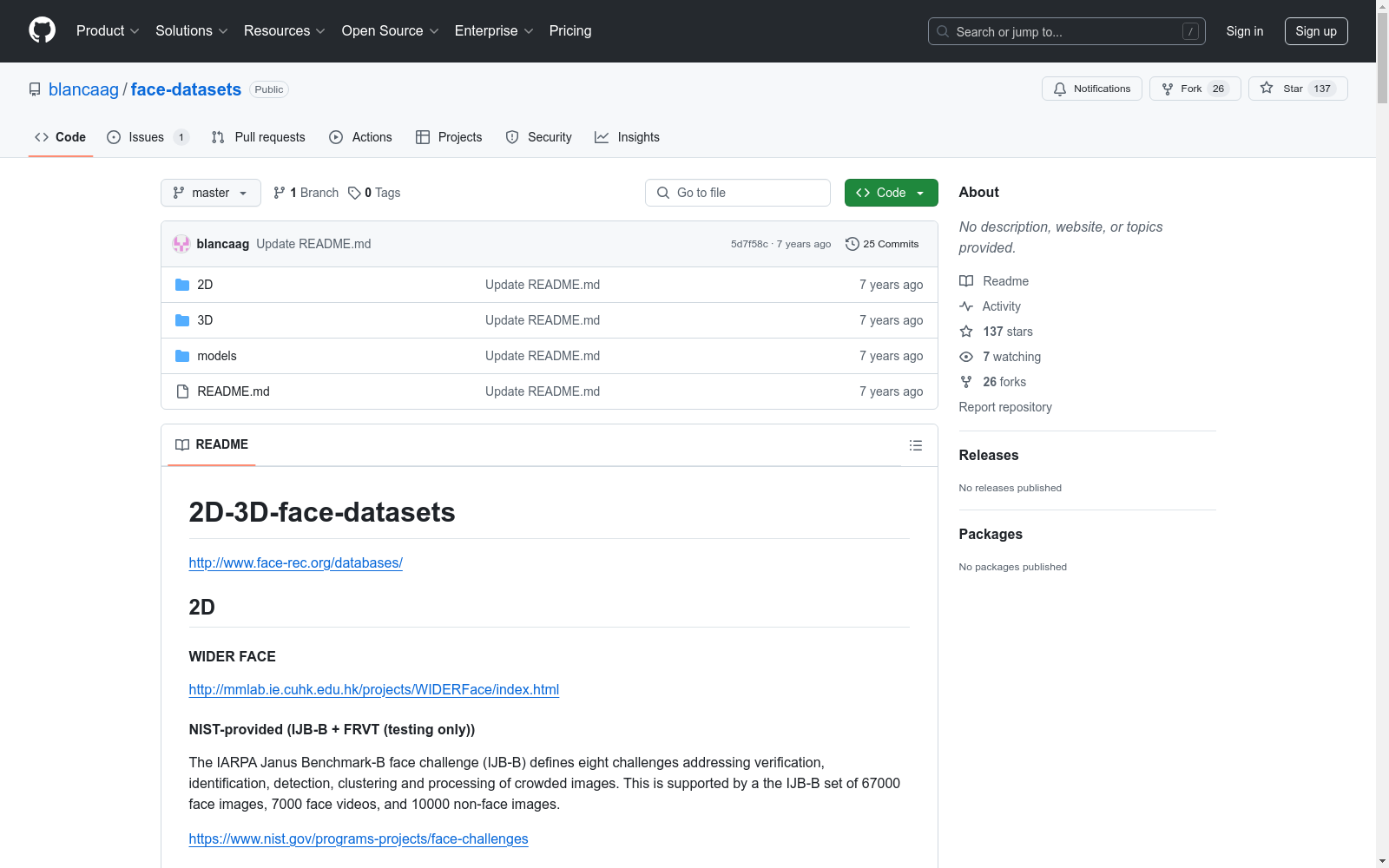Switch to the Issues tab

[148, 137]
